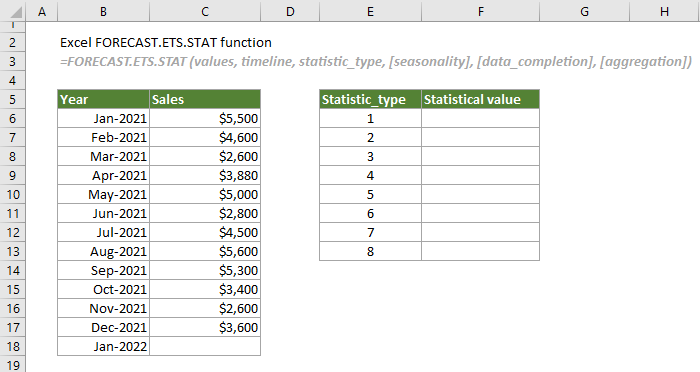The width and height of the screenshot is (700, 372).
Task: Select statistic_type cell with value 5
Action: click(x=370, y=194)
